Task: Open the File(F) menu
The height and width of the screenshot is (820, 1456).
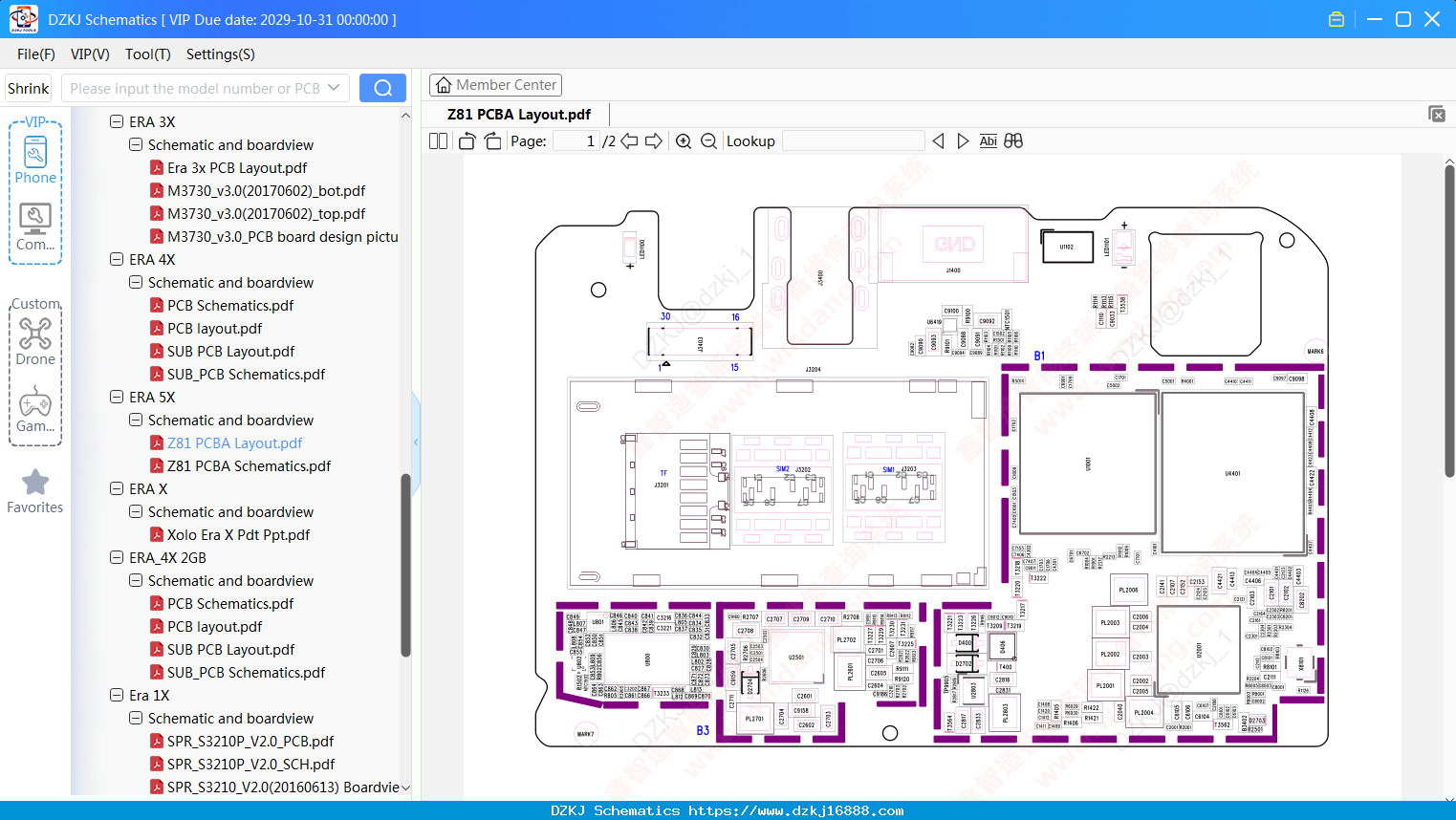Action: (36, 54)
